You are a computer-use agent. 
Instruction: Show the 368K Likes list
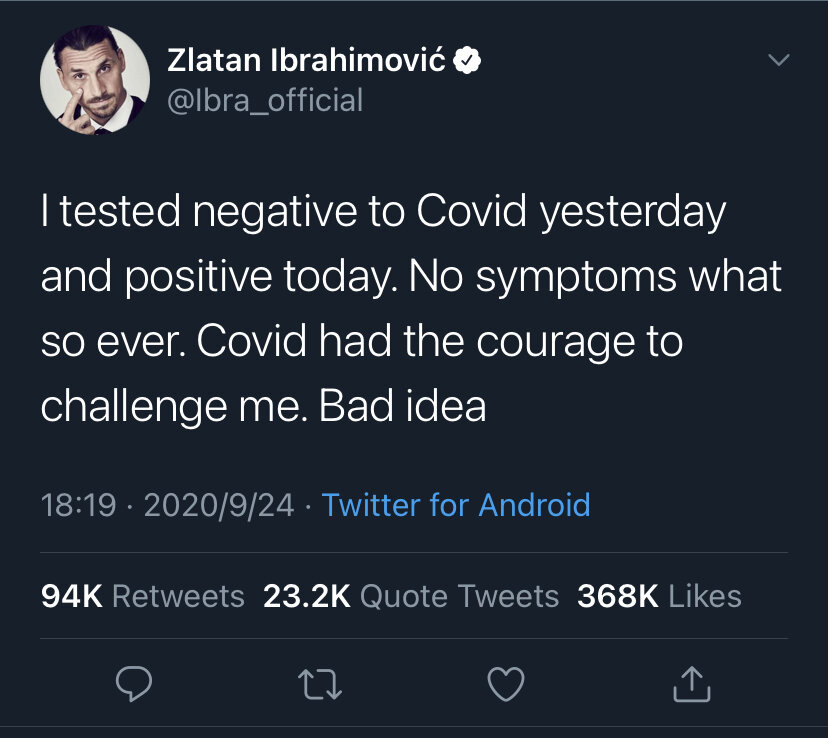coord(659,596)
